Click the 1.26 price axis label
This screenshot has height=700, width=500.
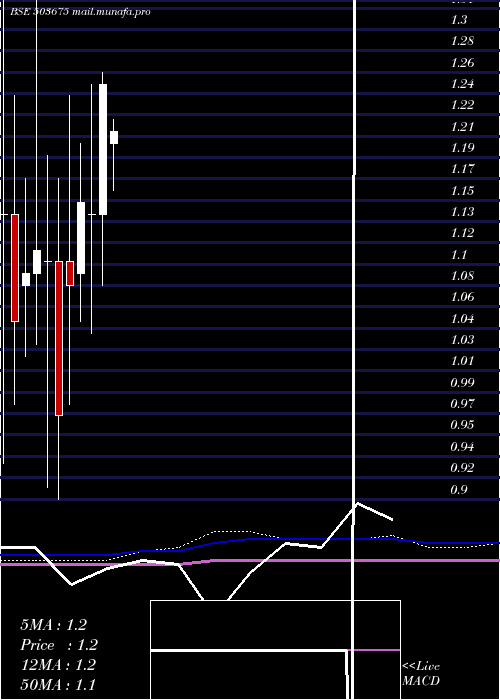click(462, 62)
